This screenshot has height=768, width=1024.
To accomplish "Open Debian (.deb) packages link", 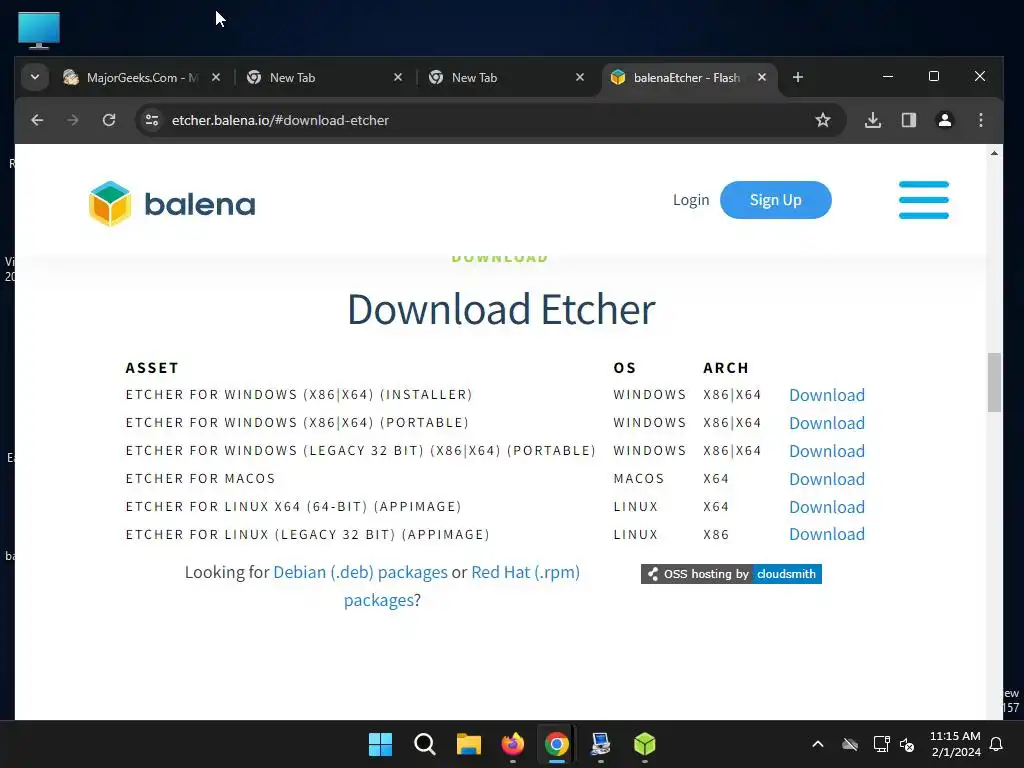I will pos(360,572).
